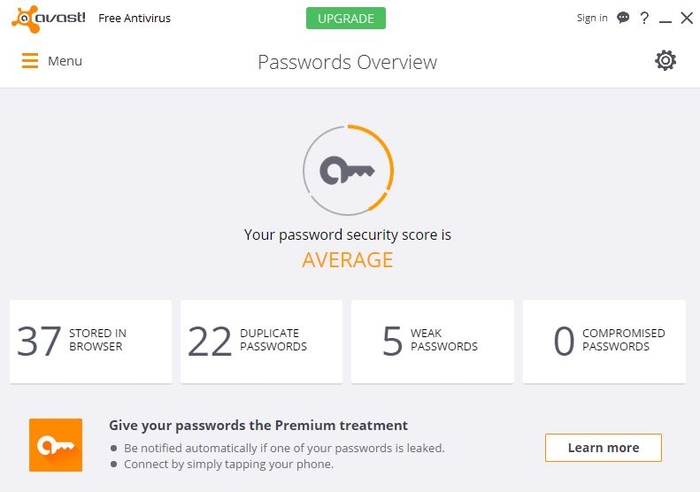The height and width of the screenshot is (492, 700).
Task: Open the Menu label
Action: tap(65, 61)
